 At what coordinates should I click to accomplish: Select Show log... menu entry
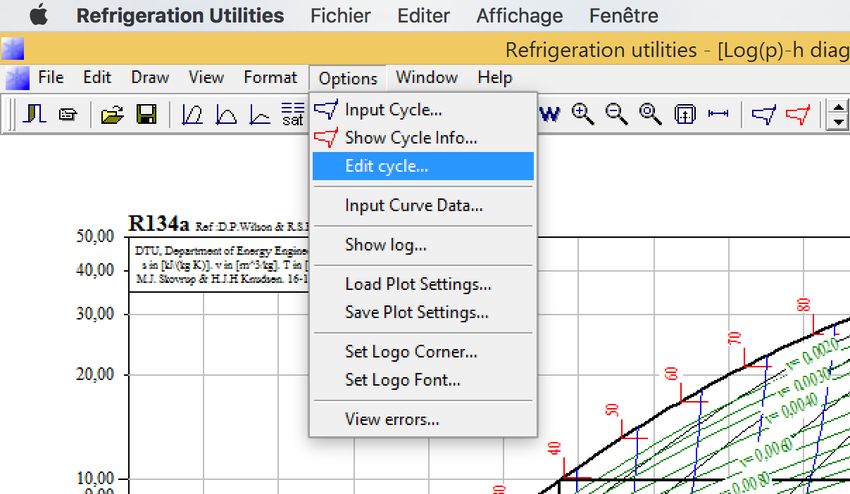385,244
